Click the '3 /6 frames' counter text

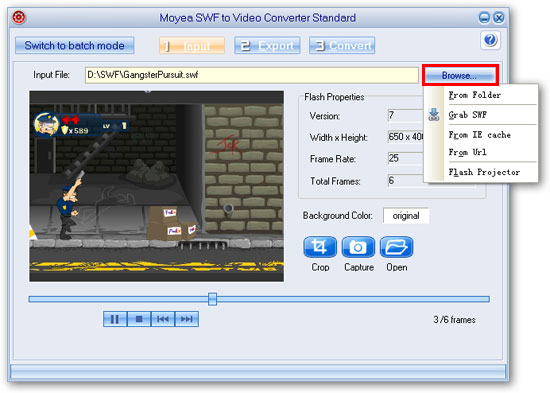pos(454,320)
